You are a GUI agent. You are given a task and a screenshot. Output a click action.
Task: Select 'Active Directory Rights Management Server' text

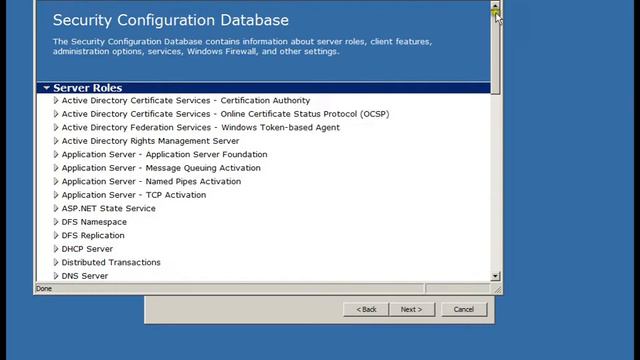(150, 141)
